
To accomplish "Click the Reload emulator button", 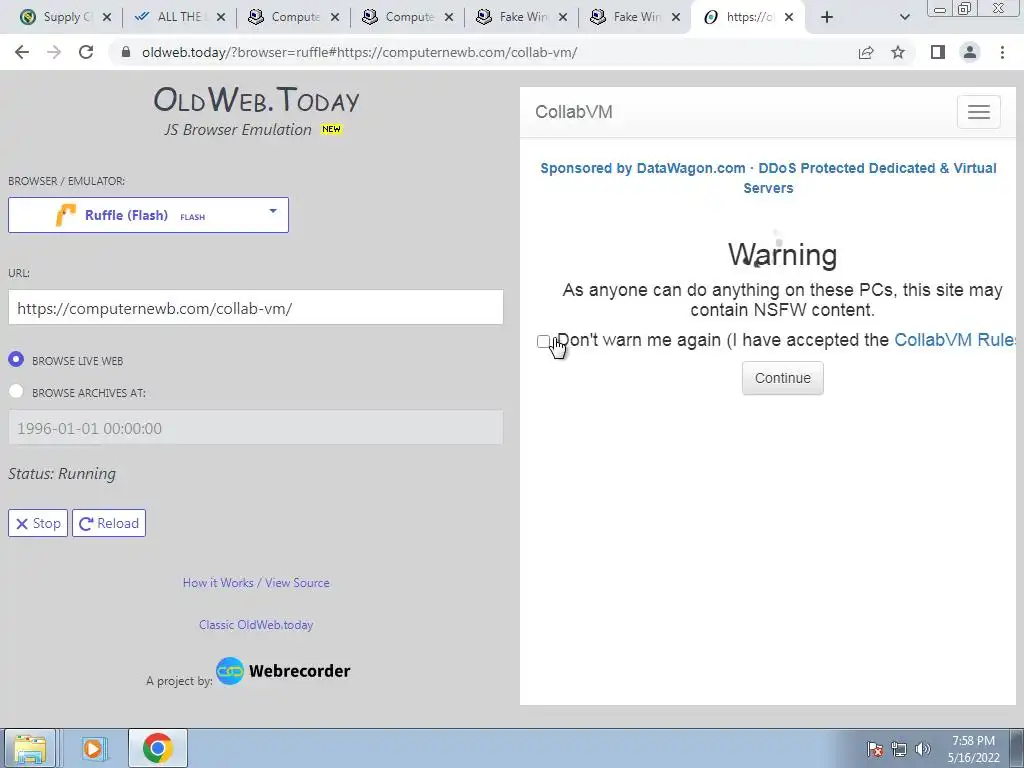I will pos(109,523).
